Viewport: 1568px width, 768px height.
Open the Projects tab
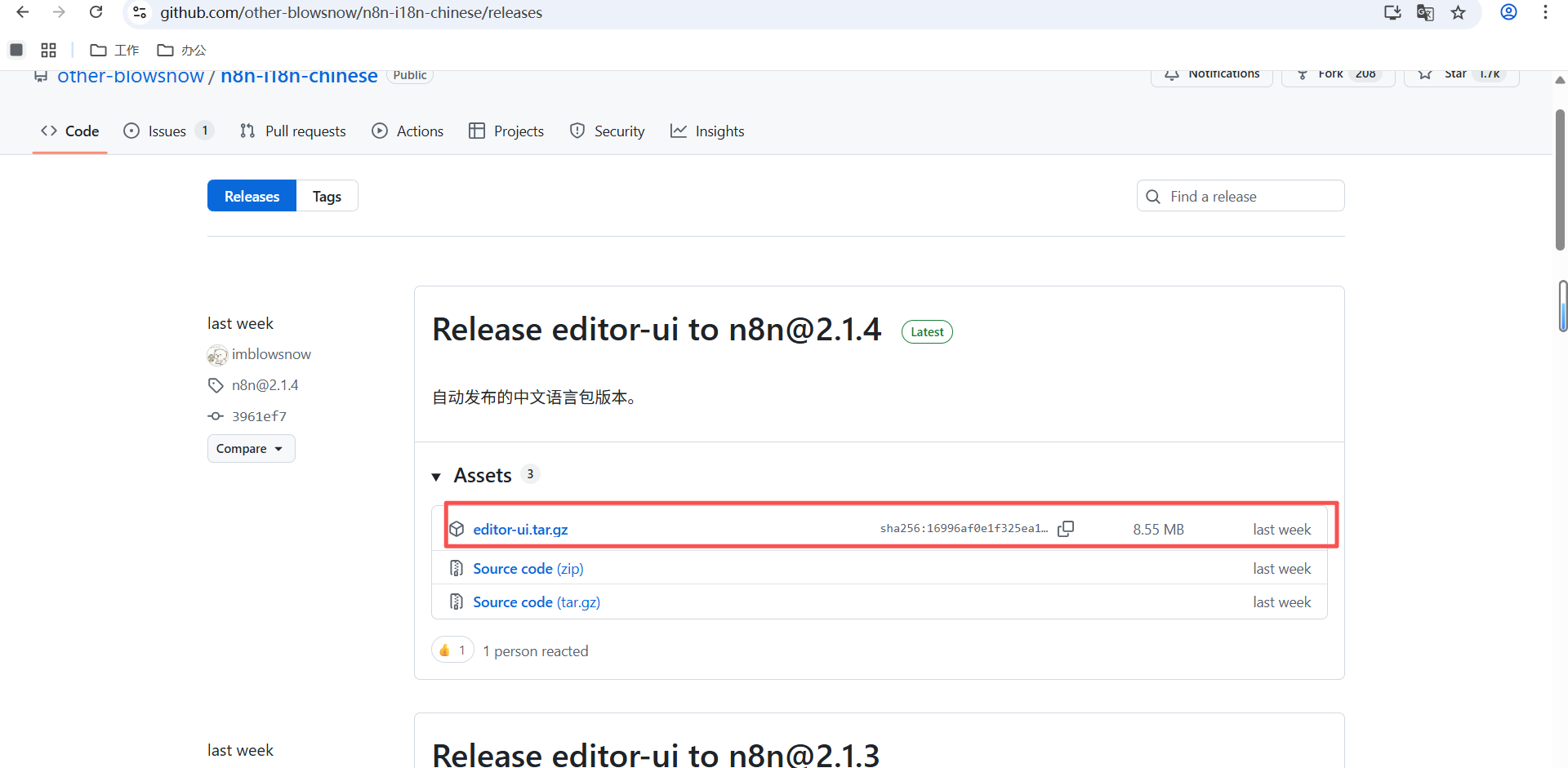506,131
